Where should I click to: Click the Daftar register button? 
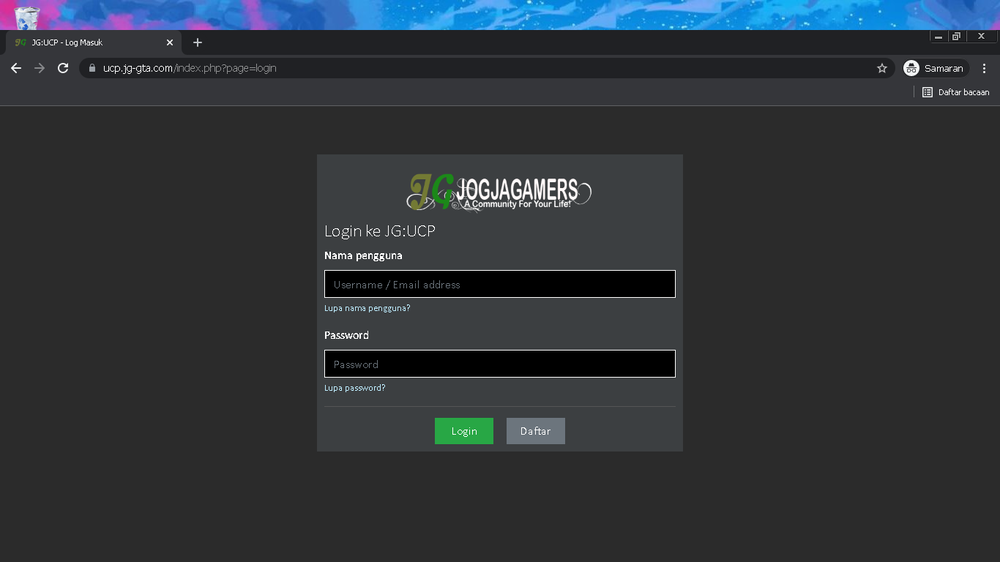tap(535, 431)
